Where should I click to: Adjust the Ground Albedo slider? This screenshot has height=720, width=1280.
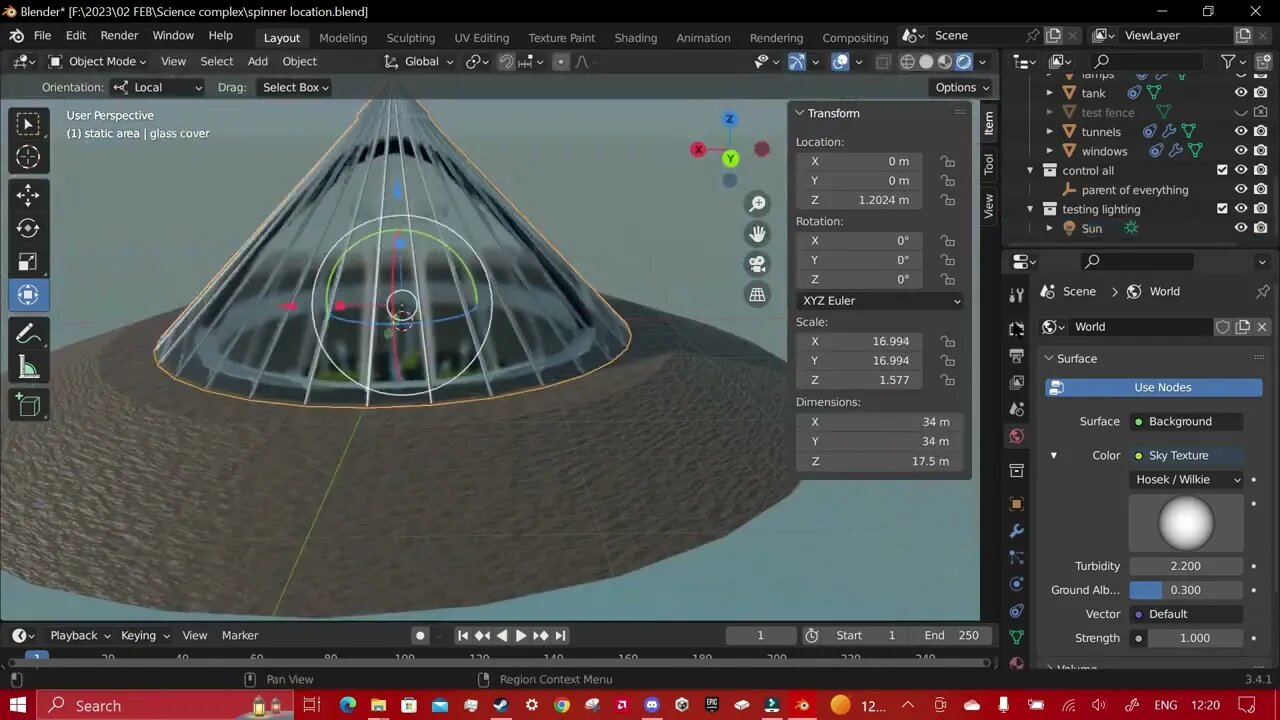1187,590
